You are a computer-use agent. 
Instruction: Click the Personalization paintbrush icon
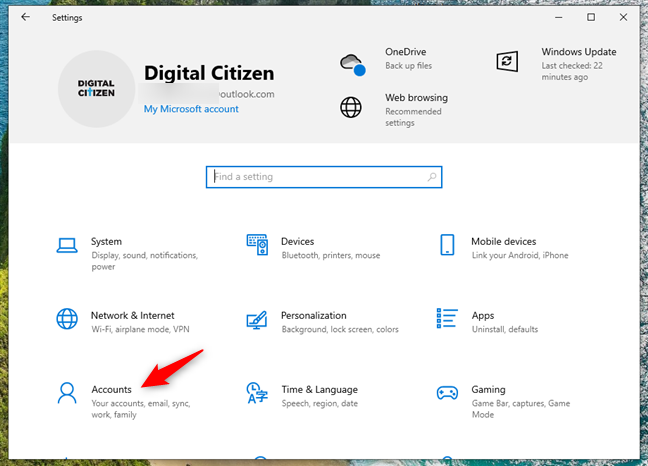coord(257,320)
